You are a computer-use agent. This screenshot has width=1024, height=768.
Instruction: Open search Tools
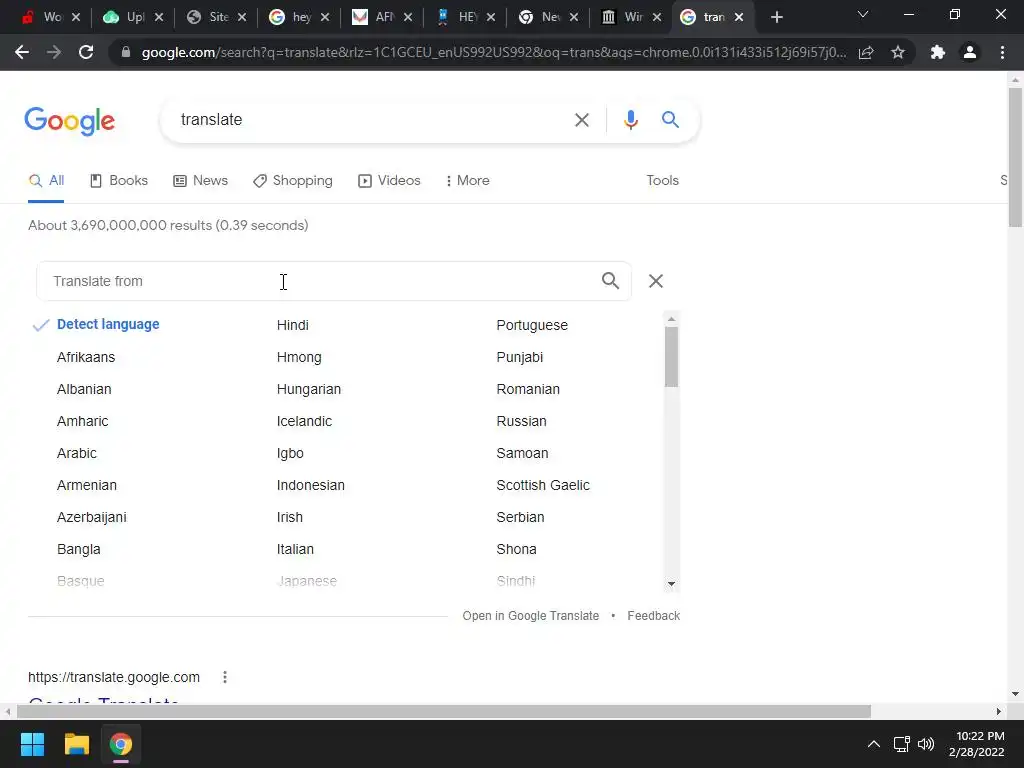pos(662,181)
